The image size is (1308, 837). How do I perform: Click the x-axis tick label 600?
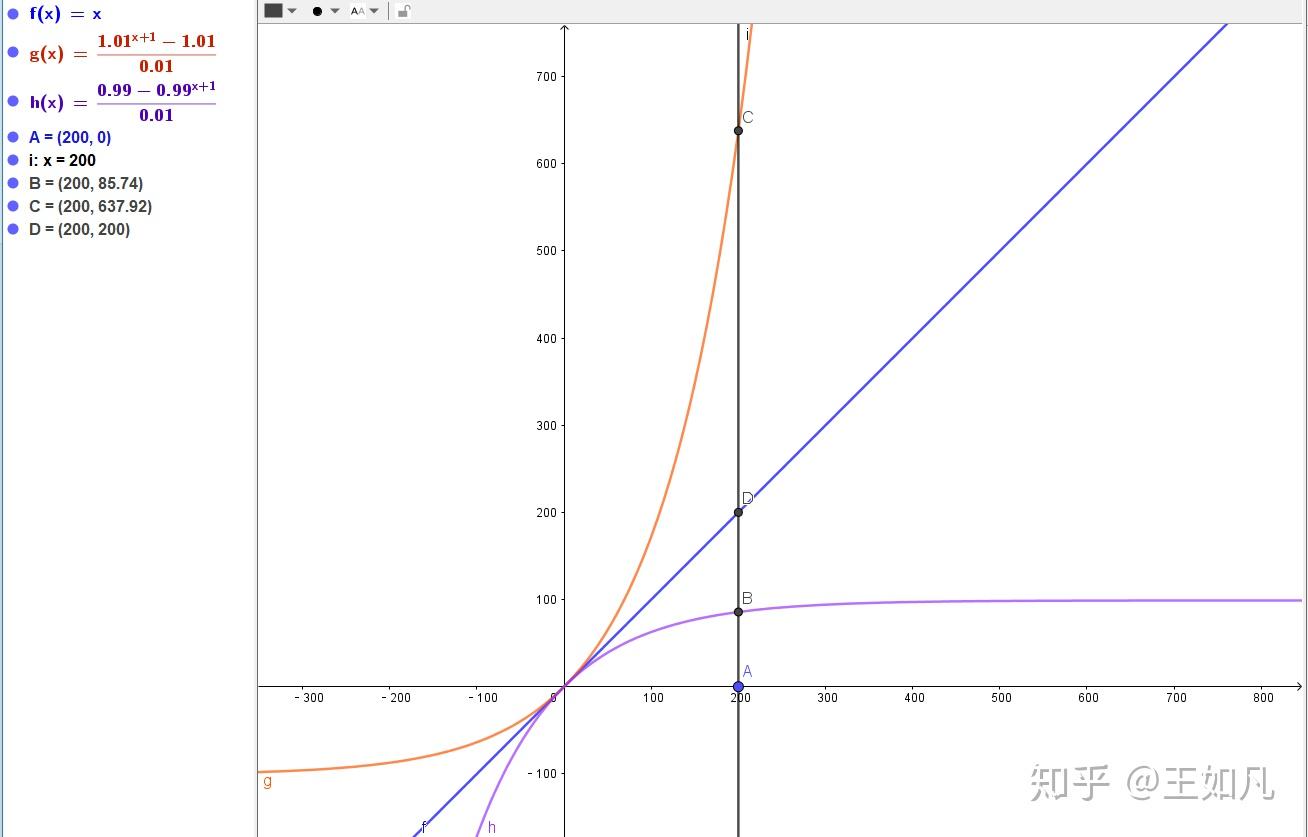(x=1088, y=698)
